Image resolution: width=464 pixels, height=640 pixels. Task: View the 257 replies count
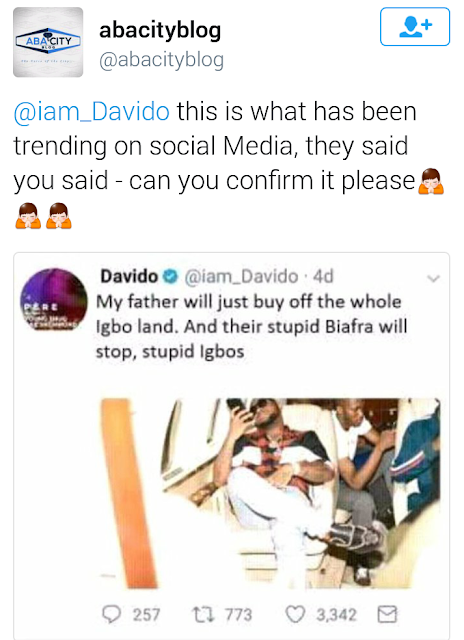[146, 615]
